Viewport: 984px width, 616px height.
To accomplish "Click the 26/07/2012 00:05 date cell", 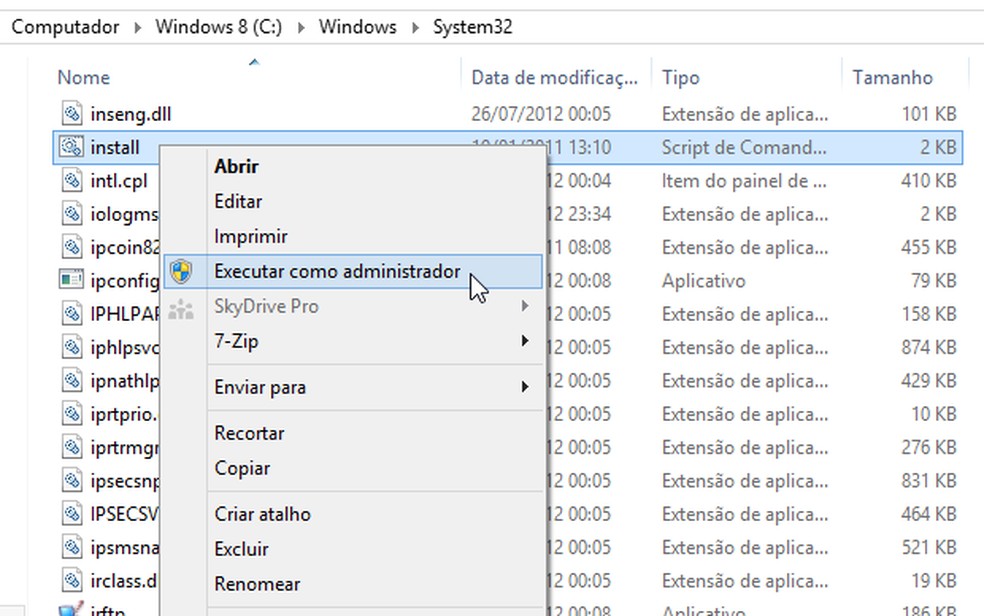I will tap(541, 114).
